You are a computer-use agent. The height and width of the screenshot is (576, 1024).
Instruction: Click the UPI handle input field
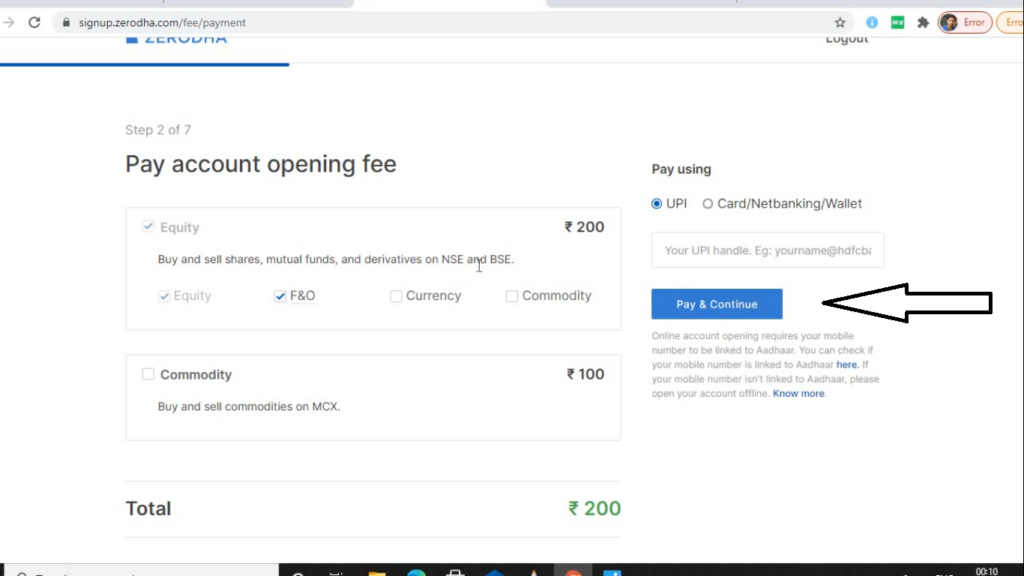[x=767, y=250]
